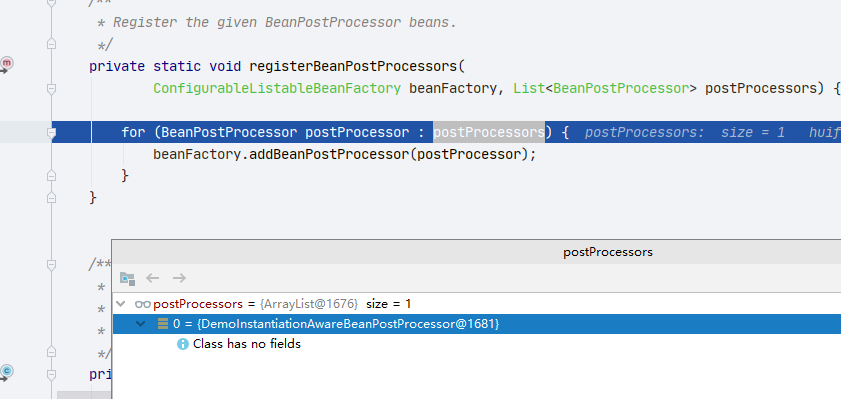Select the 'Class has no fields' row
Screen dimensions: 841x399
pos(477,344)
